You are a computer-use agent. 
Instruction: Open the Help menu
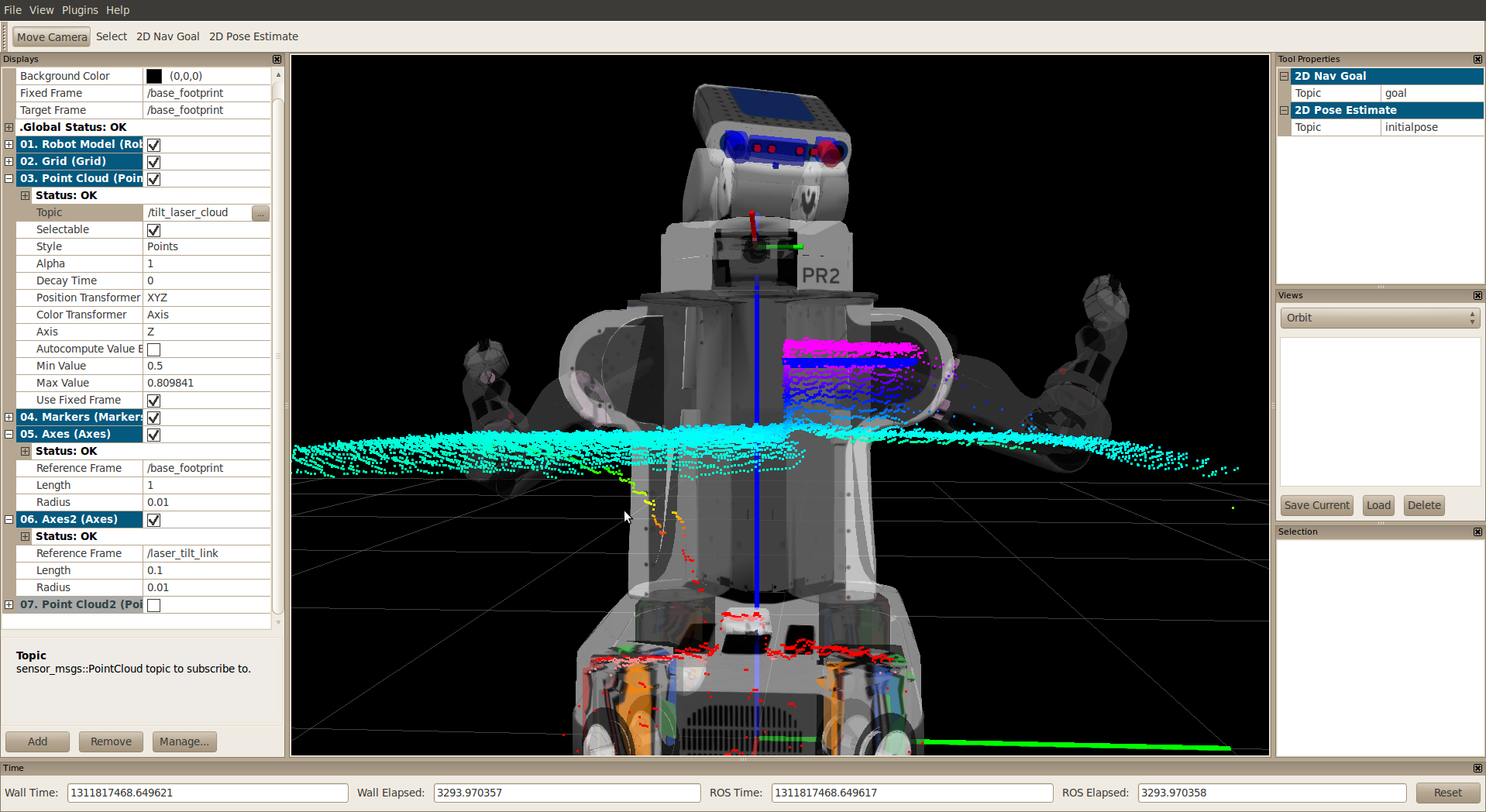point(118,10)
